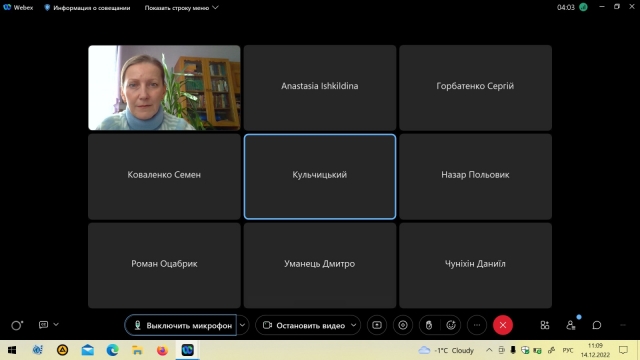Screen dimensions: 640x360
Task: Select Горбатенко Сергій participant tile
Action: point(475,88)
